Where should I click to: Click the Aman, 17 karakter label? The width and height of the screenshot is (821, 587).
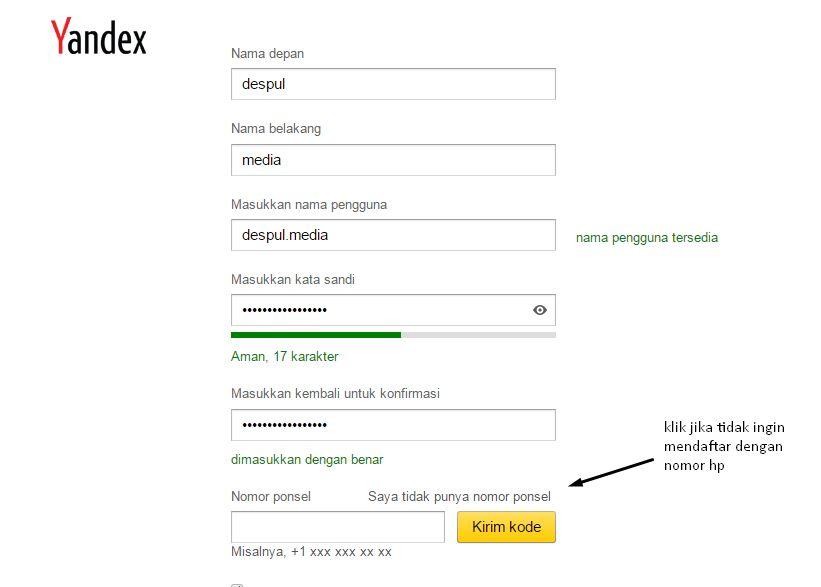(283, 356)
